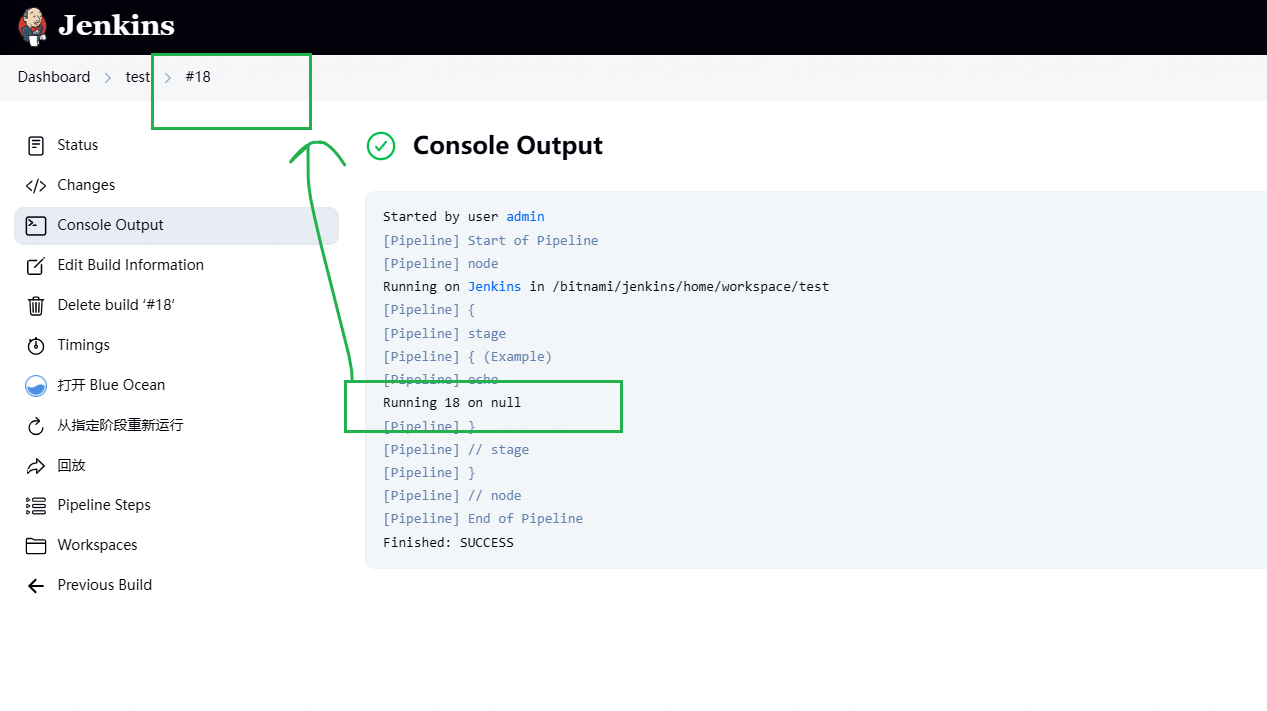
Task: Click '[Pipeline] // node' log line
Action: pyautogui.click(x=452, y=495)
